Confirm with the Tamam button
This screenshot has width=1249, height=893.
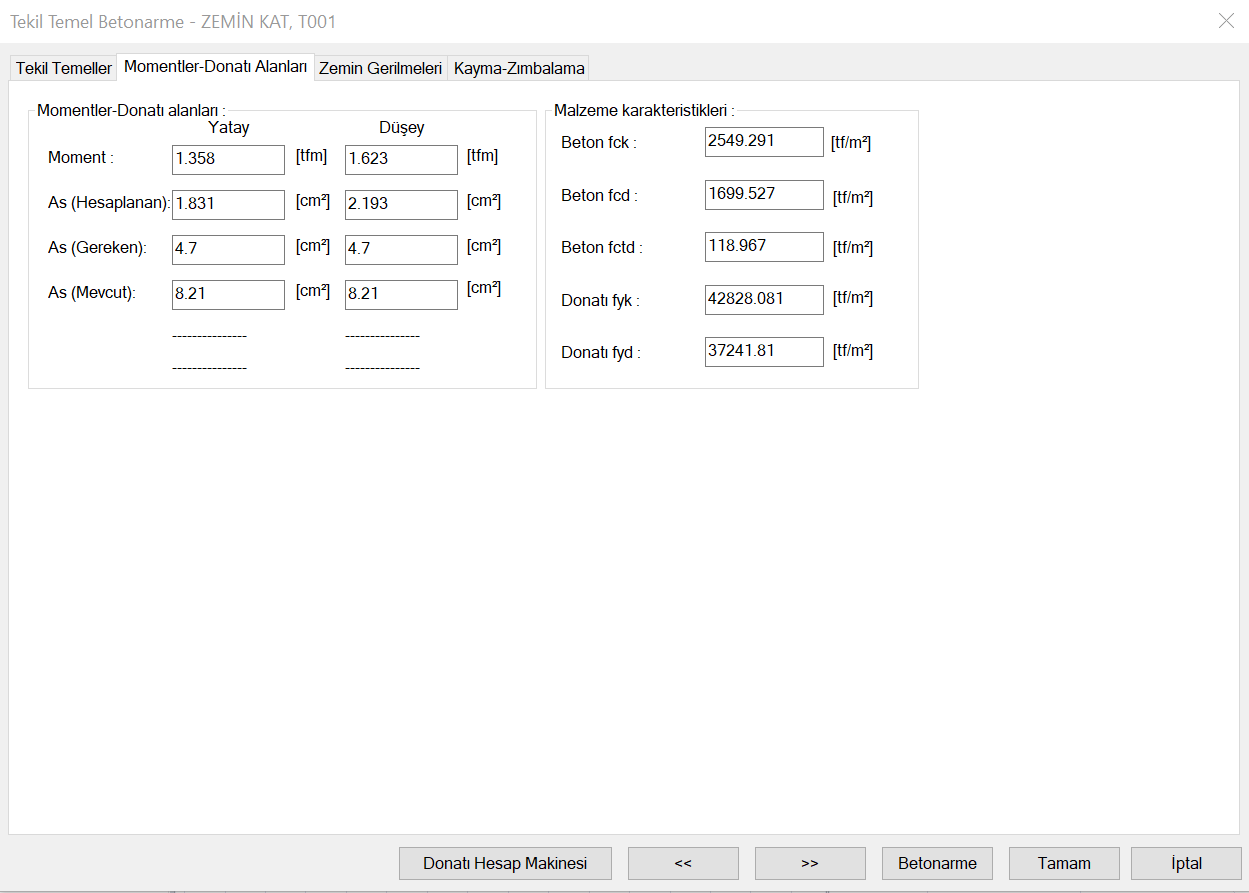coord(1064,863)
